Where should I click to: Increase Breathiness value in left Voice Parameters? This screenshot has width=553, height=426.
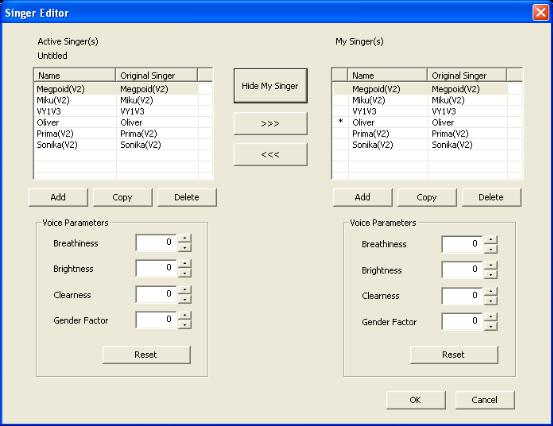(185, 238)
